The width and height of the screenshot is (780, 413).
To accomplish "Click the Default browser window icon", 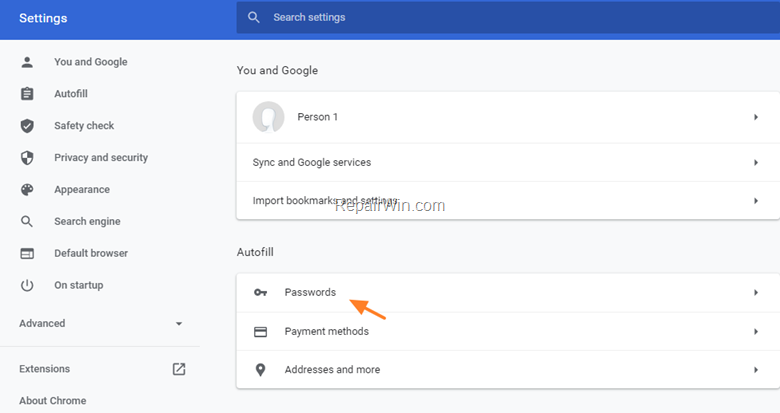I will [27, 253].
